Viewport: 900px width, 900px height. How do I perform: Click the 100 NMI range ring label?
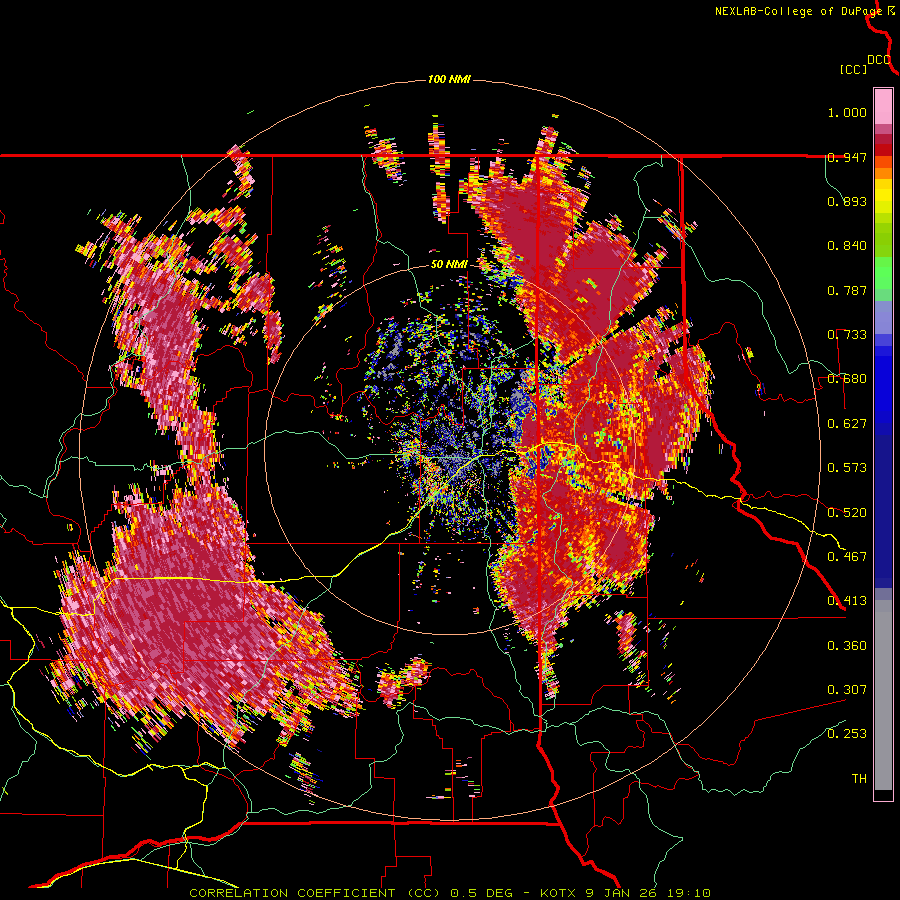pos(449,79)
